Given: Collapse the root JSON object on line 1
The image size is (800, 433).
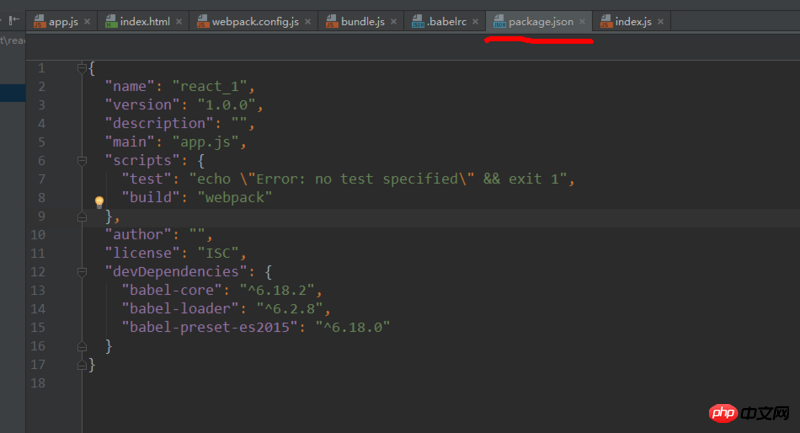Looking at the screenshot, I should click(82, 68).
